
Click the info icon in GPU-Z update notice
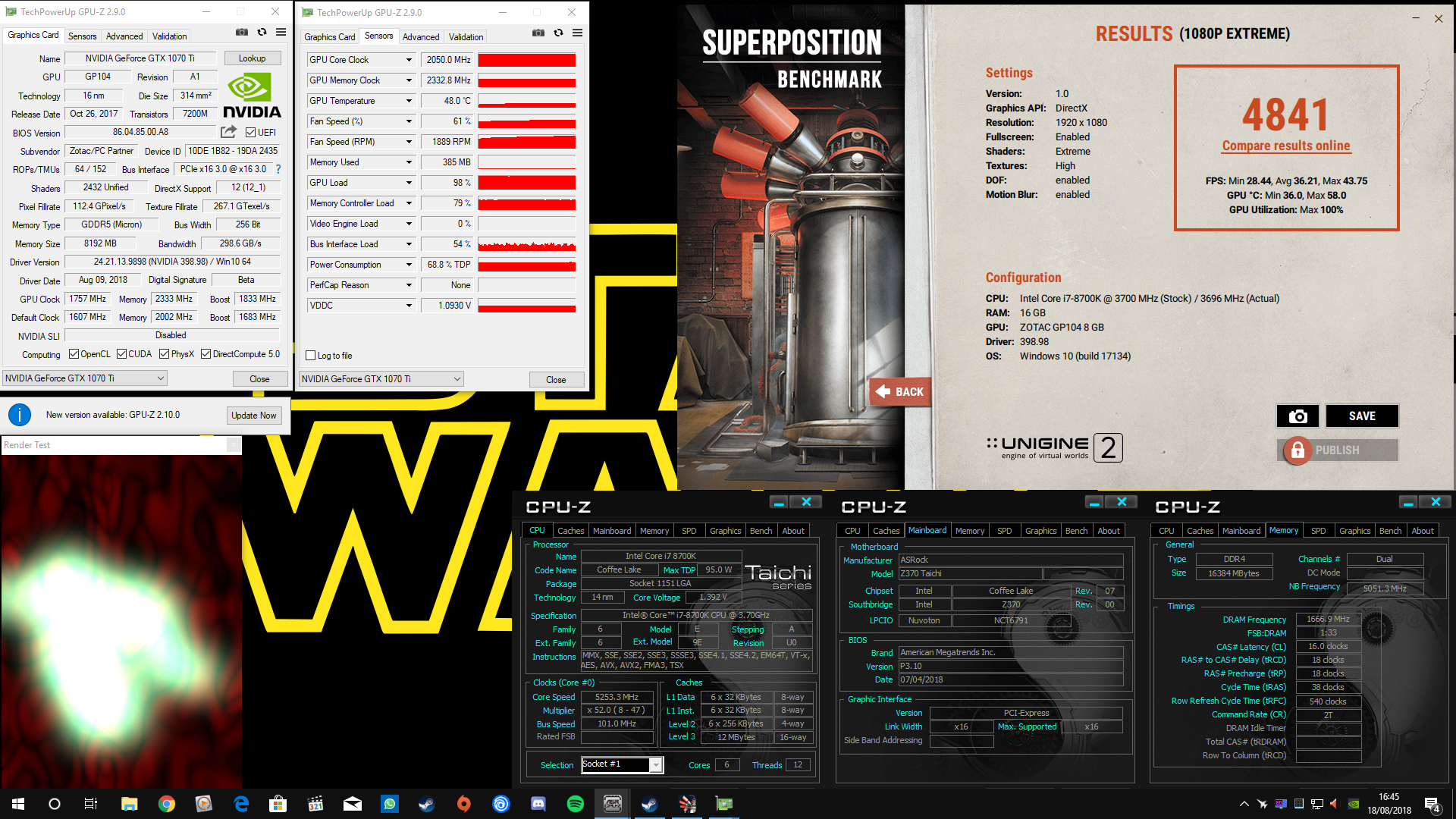(20, 415)
